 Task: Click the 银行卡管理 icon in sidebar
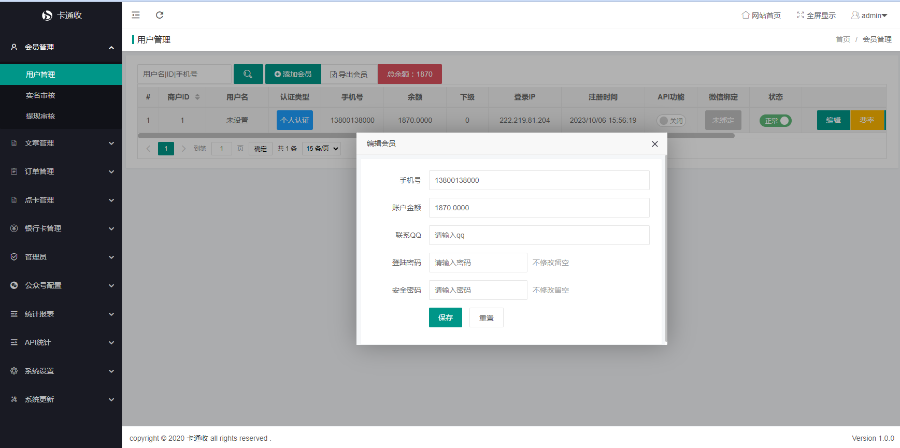(x=14, y=228)
